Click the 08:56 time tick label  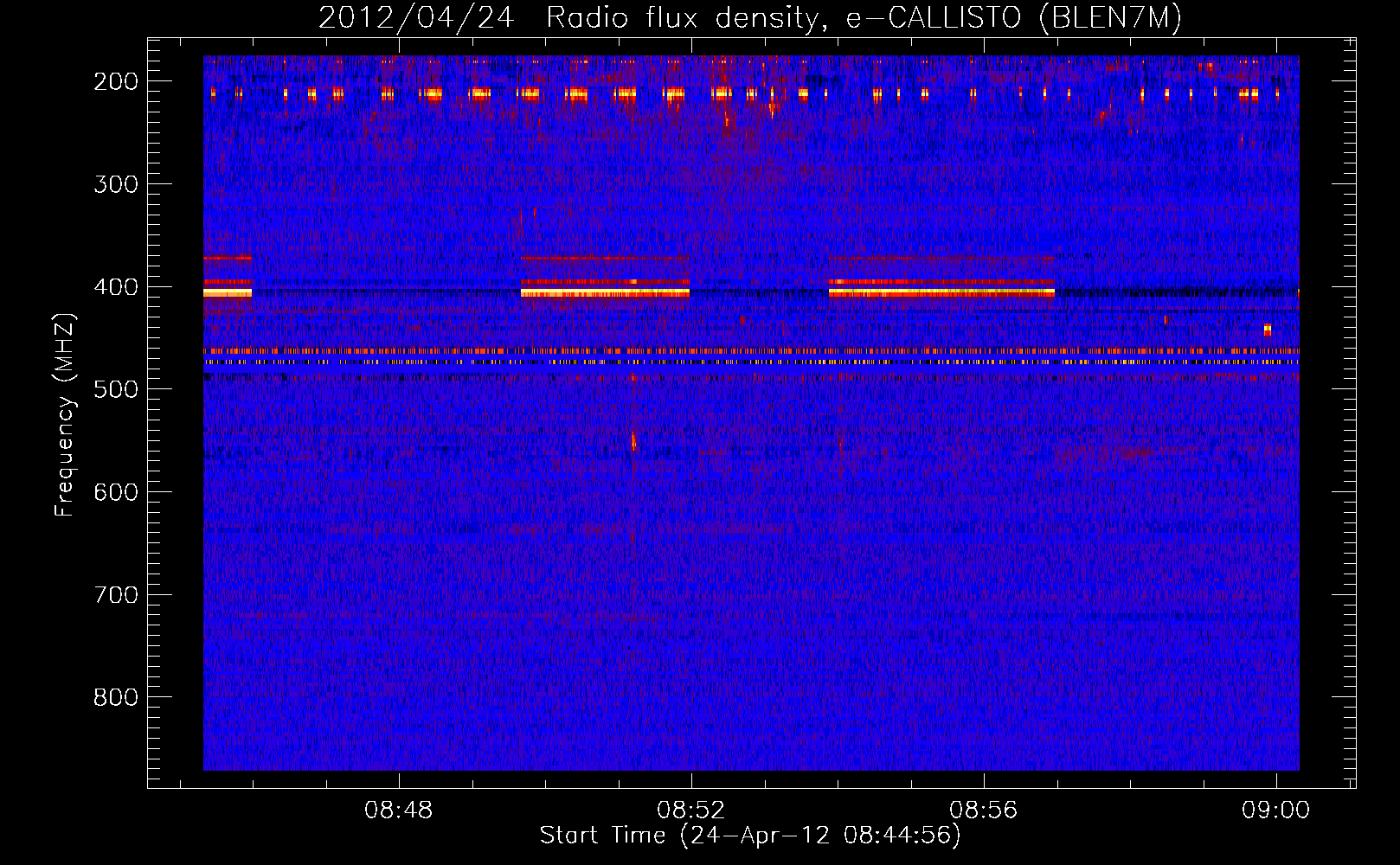coord(984,811)
